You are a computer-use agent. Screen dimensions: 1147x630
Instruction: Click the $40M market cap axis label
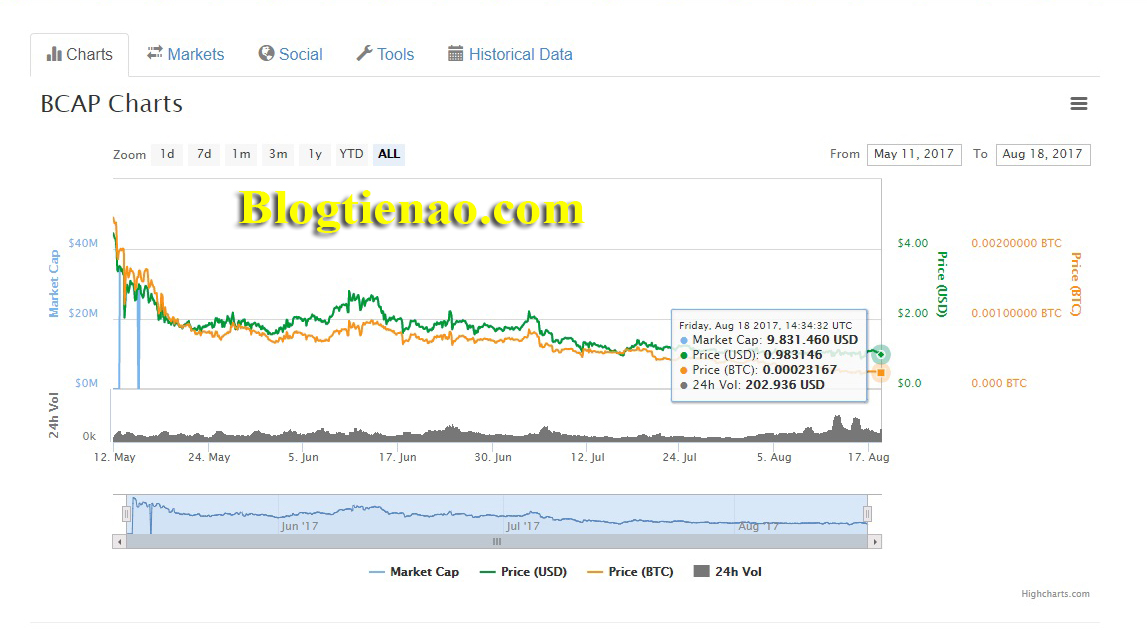[x=83, y=244]
